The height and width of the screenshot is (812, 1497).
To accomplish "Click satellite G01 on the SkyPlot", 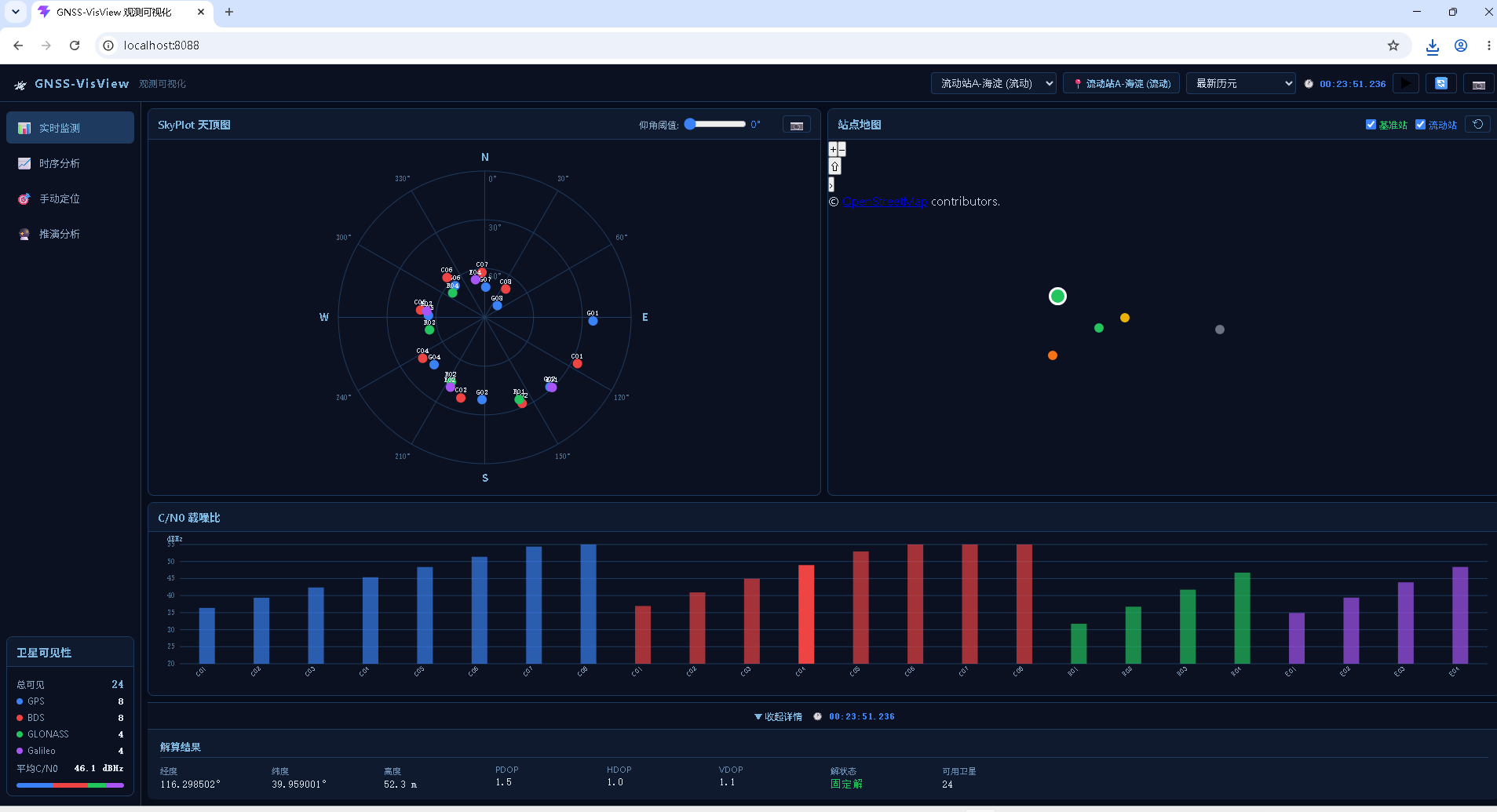I will click(x=593, y=321).
